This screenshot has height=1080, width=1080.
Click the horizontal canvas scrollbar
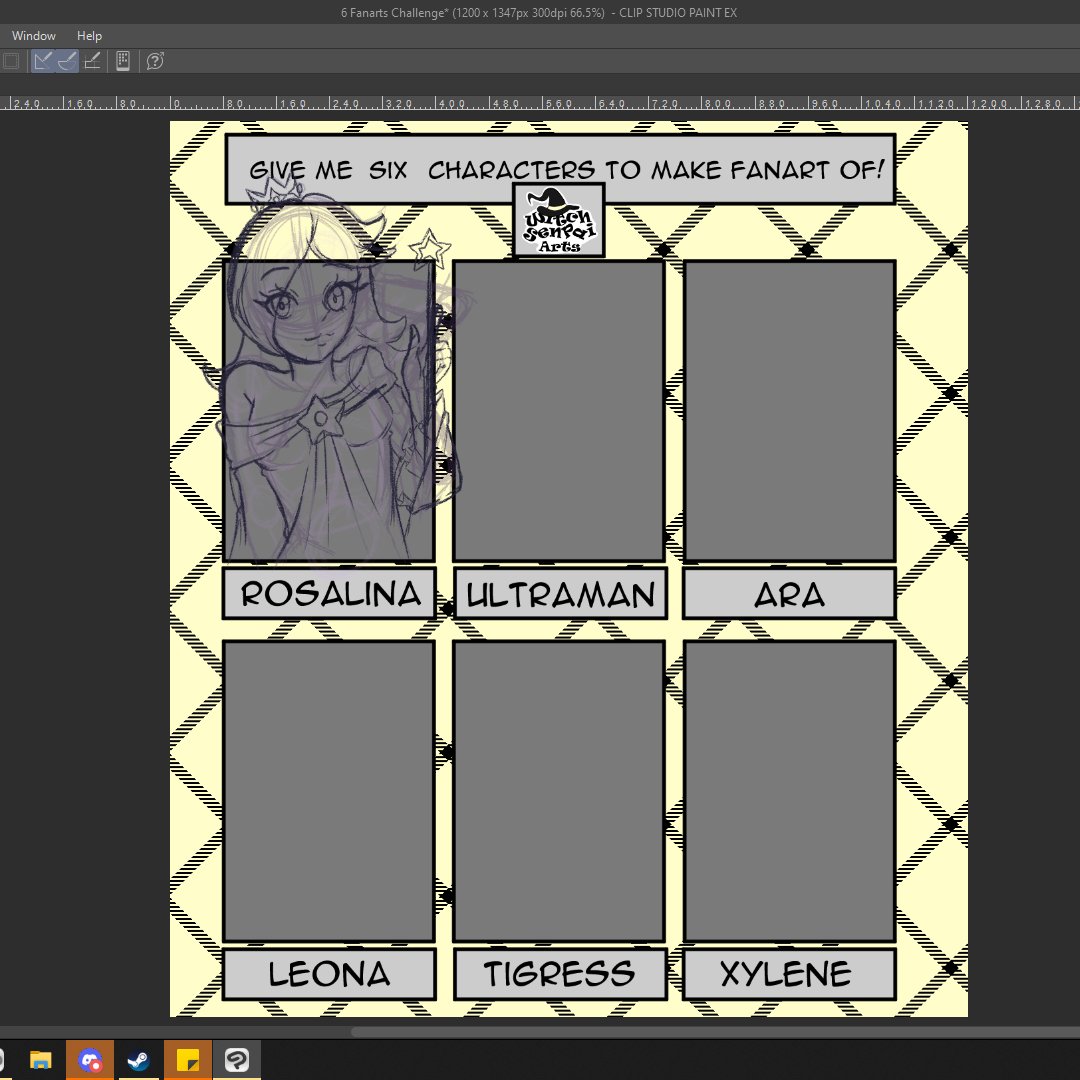(715, 1032)
